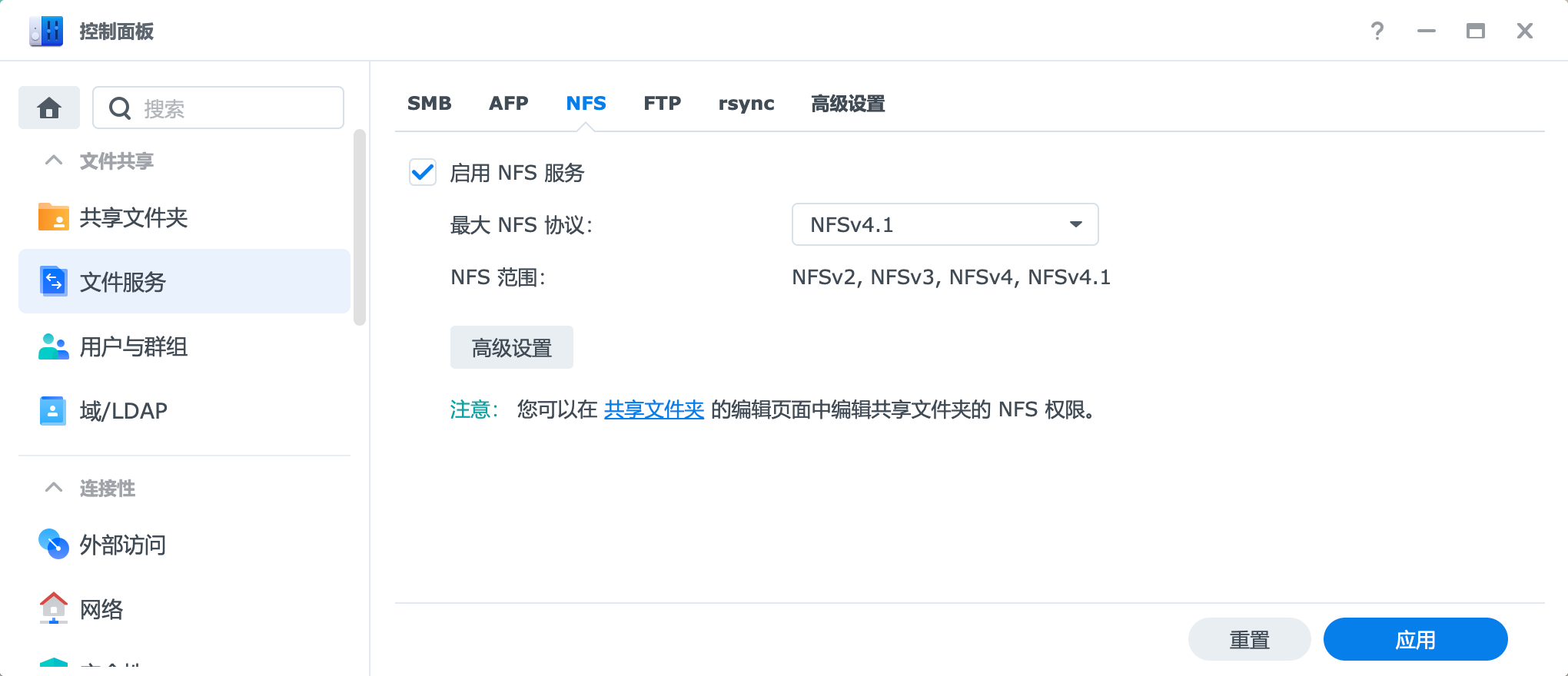Screen dimensions: 1568x676
Task: Disable the 启用 NFS 服务 checkbox
Action: 423,173
